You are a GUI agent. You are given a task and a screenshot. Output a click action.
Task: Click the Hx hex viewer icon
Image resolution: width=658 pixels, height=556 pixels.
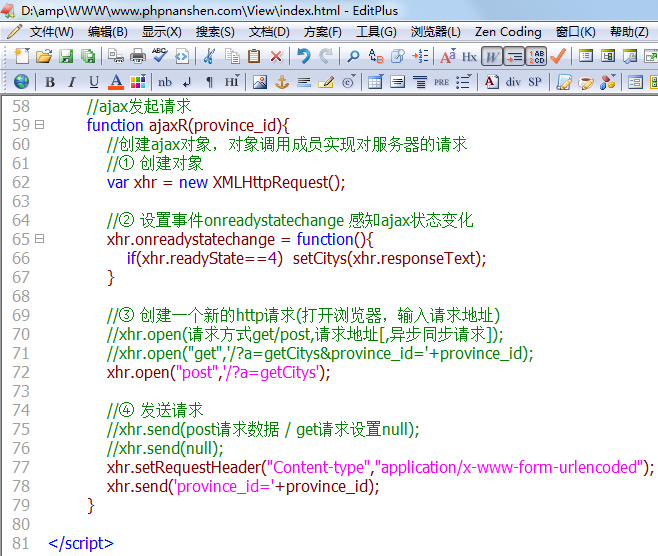pyautogui.click(x=469, y=57)
